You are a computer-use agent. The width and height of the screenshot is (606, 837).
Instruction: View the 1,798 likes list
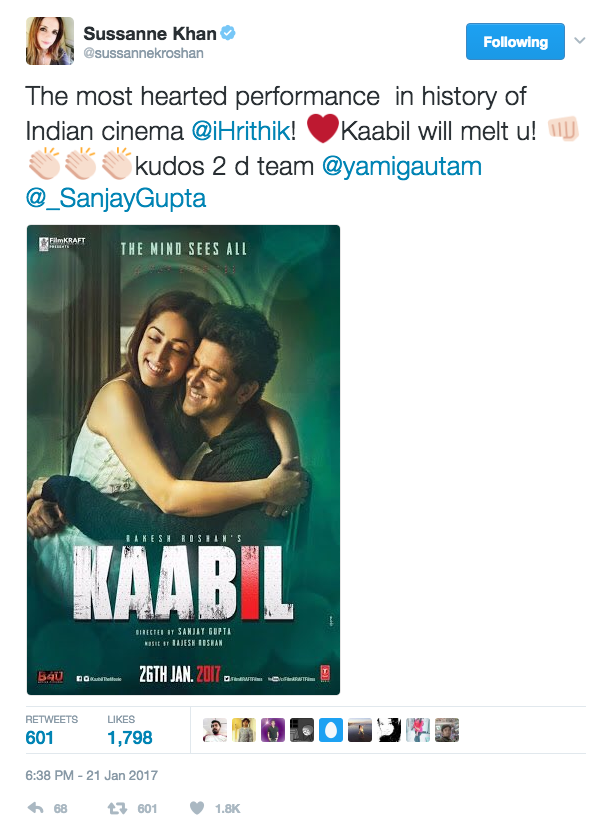point(130,730)
